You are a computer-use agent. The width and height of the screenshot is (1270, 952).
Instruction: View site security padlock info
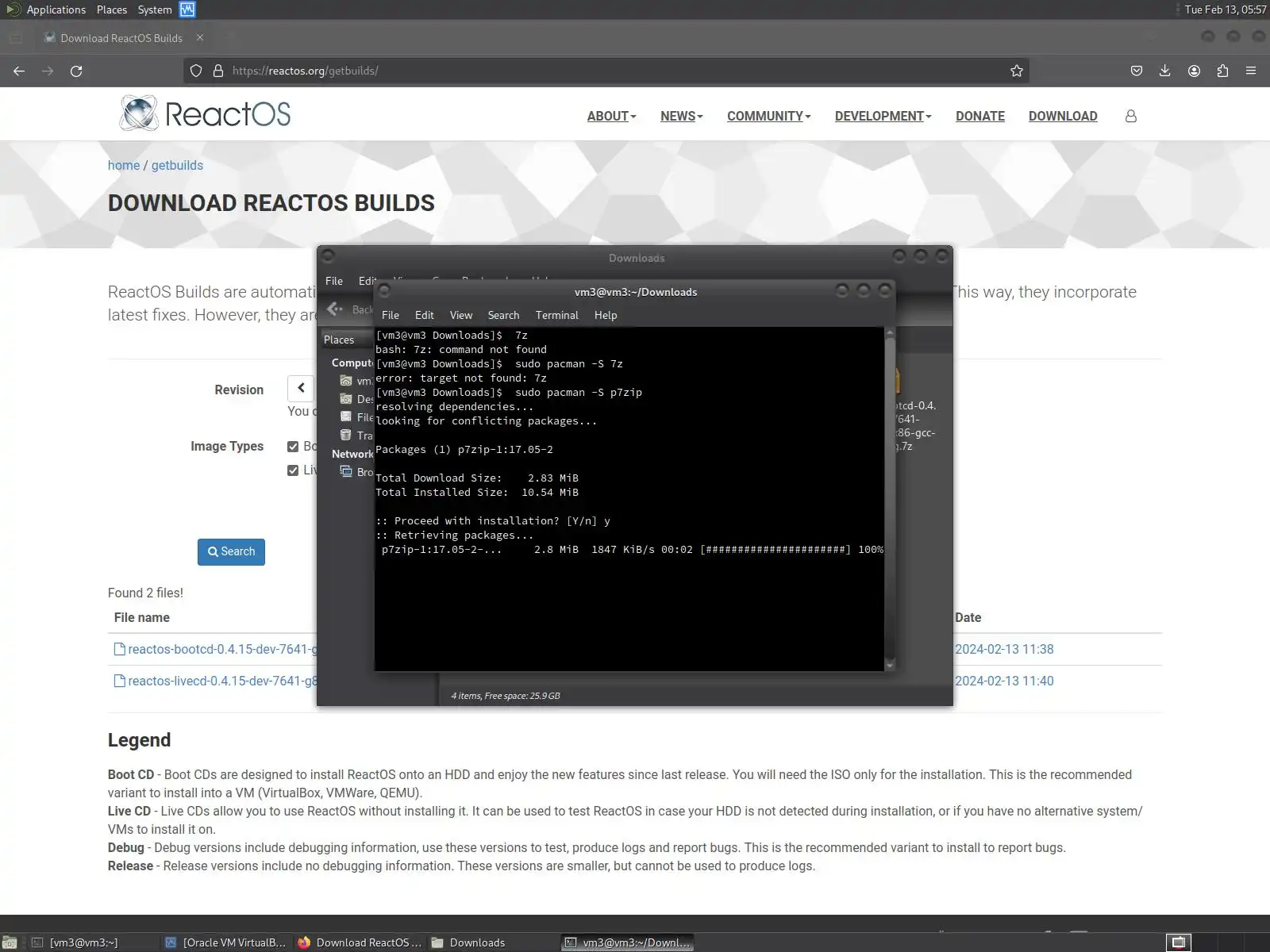[218, 71]
